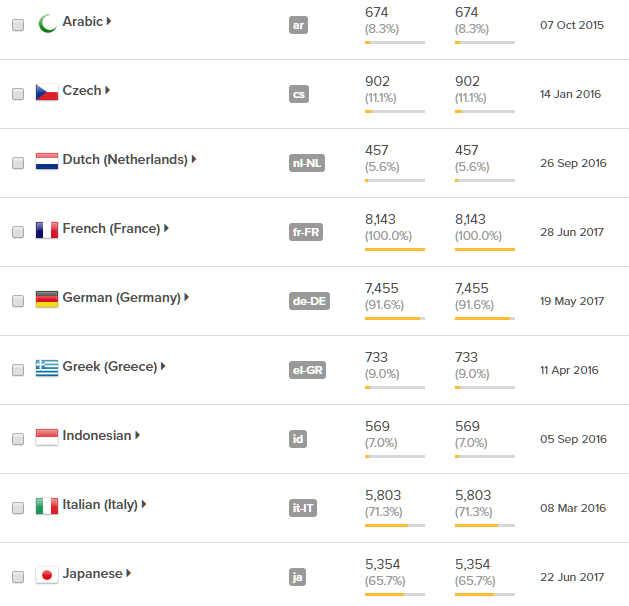Click the Indonesian date 05 Sep 2016
The height and width of the screenshot is (606, 629).
pyautogui.click(x=573, y=439)
